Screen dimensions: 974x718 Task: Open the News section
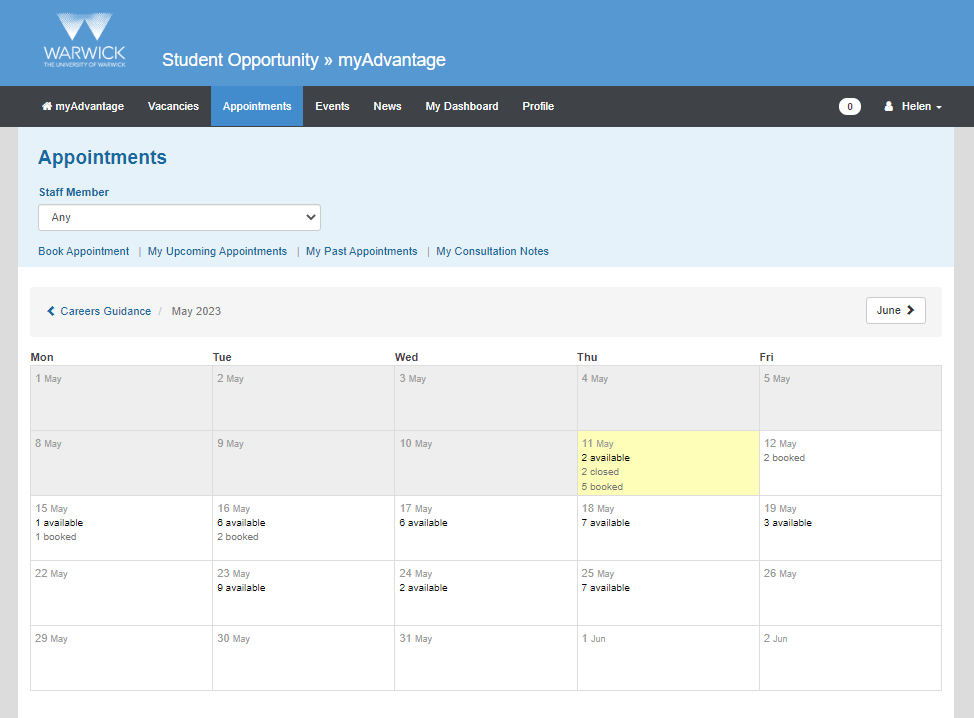(387, 106)
